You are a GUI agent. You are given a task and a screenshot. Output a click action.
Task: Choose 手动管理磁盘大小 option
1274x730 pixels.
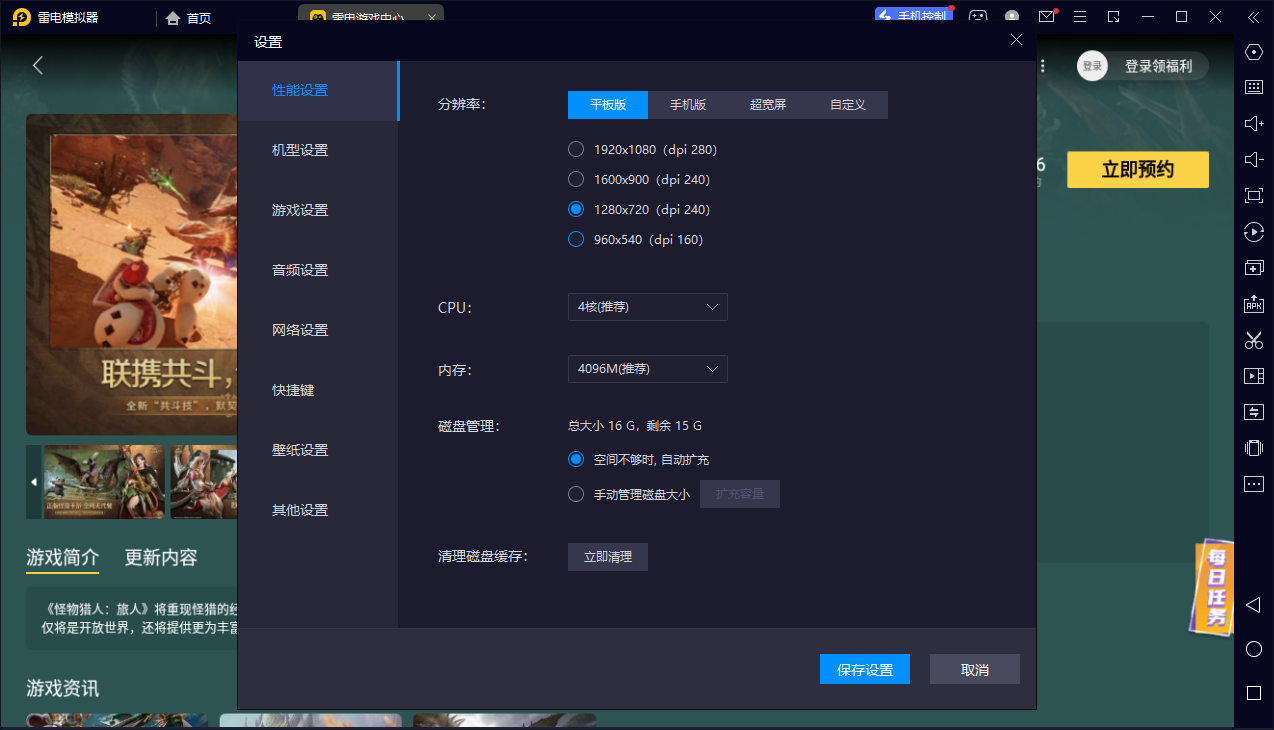[x=576, y=493]
